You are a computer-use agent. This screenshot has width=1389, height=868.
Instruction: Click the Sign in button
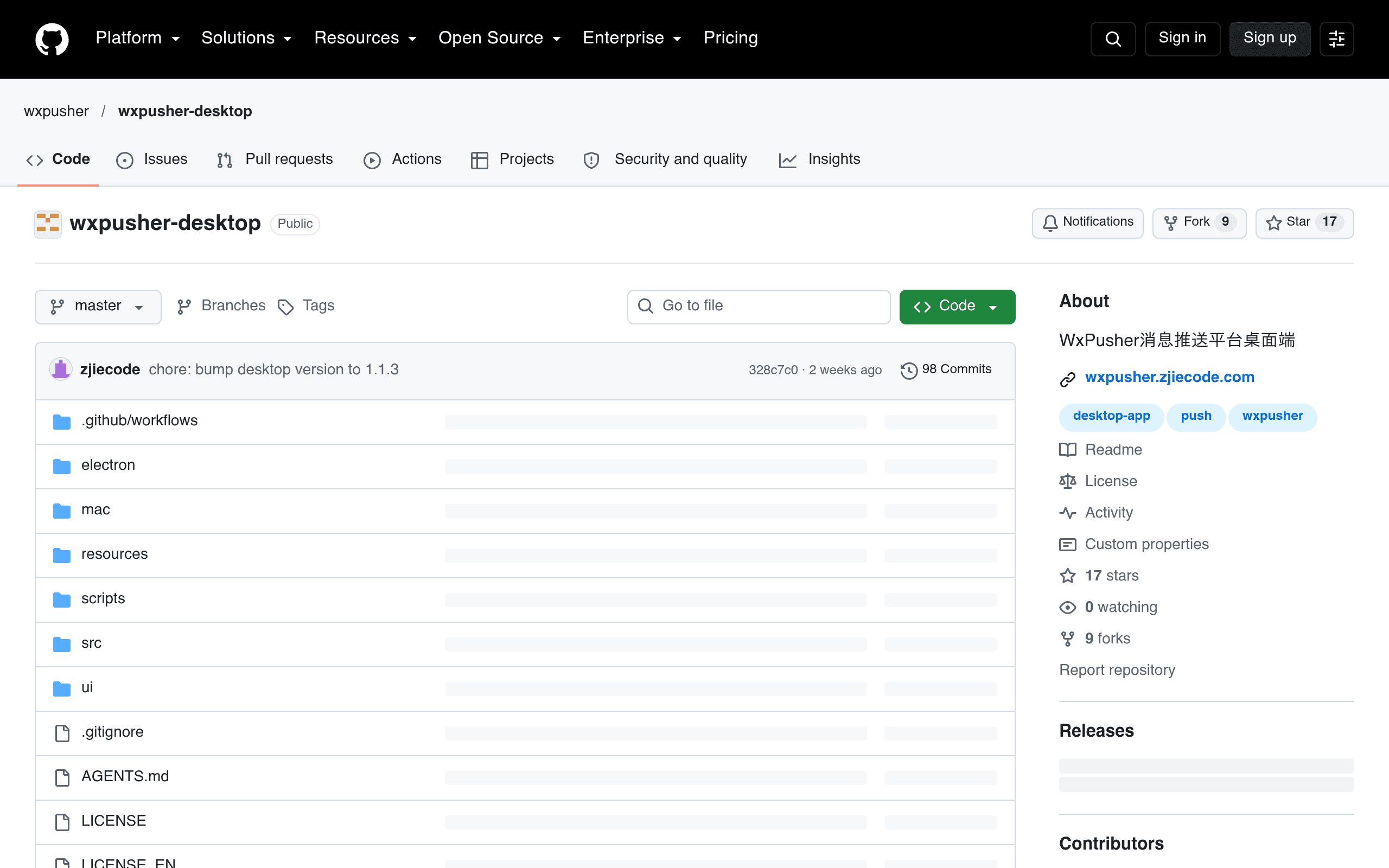click(1182, 39)
